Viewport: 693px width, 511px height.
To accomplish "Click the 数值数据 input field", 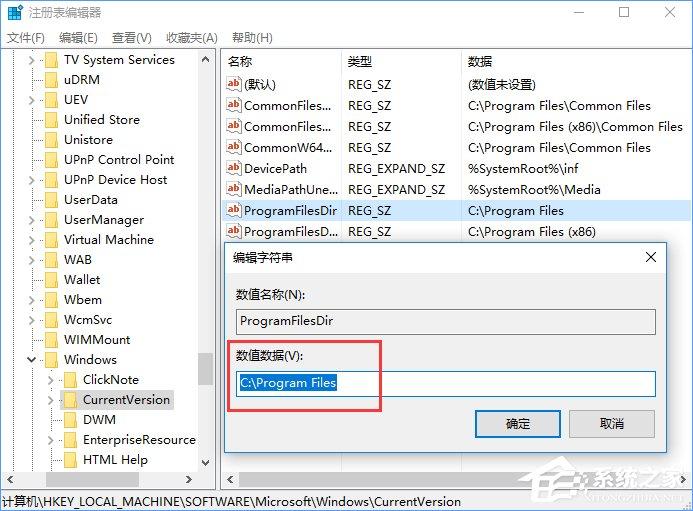I will (446, 383).
